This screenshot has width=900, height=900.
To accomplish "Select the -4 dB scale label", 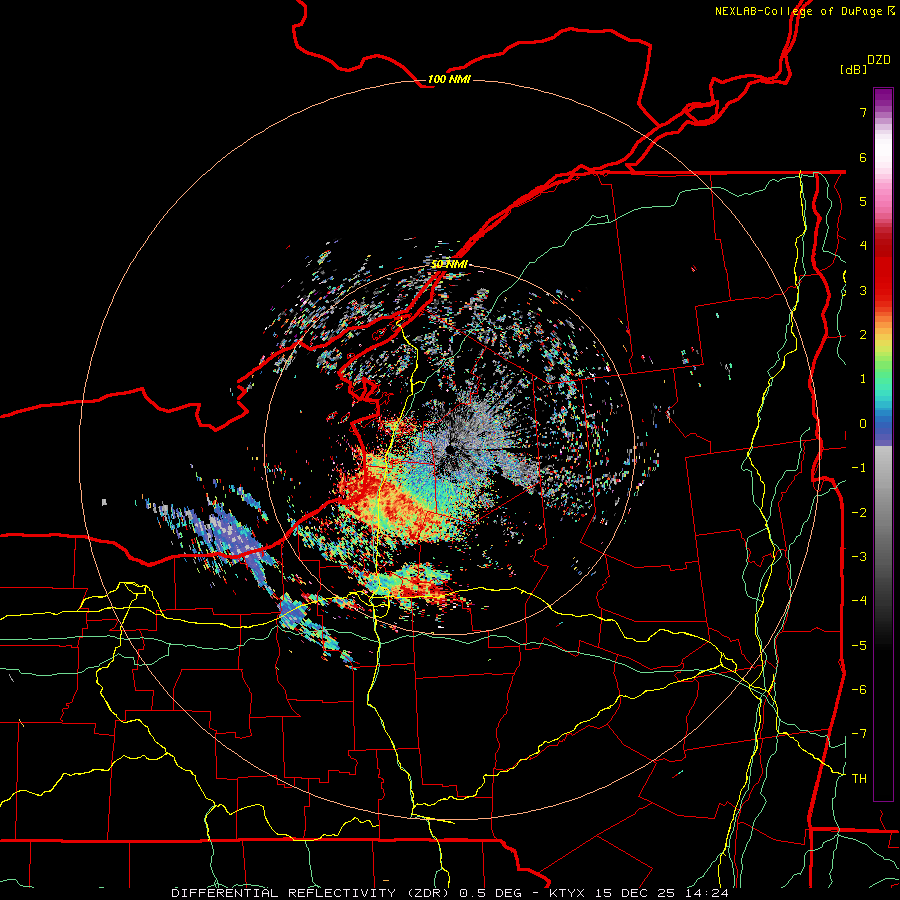I will [x=859, y=600].
